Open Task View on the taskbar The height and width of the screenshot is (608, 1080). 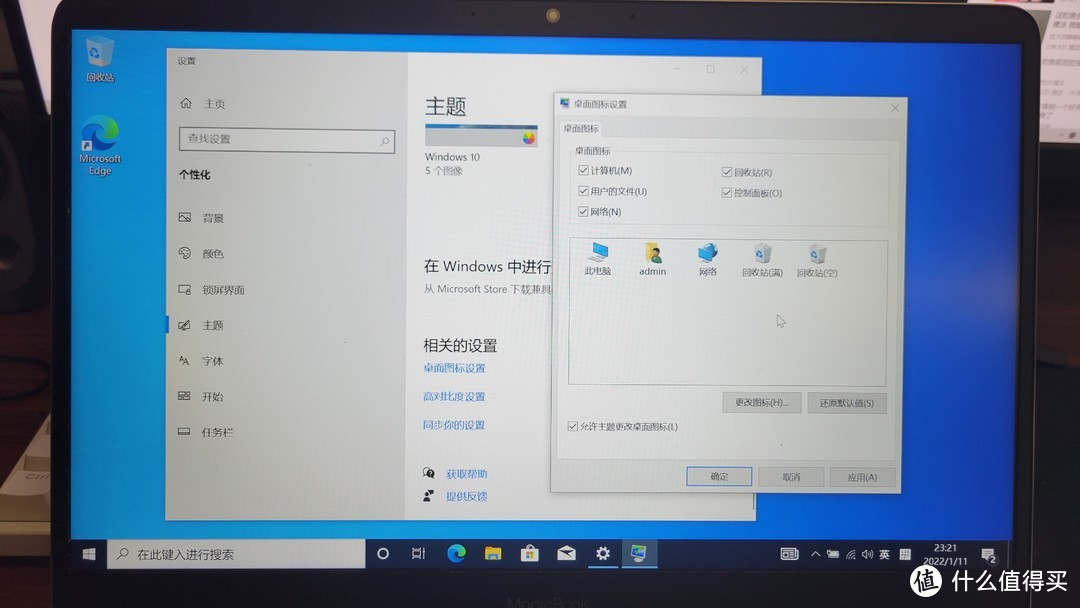(418, 554)
